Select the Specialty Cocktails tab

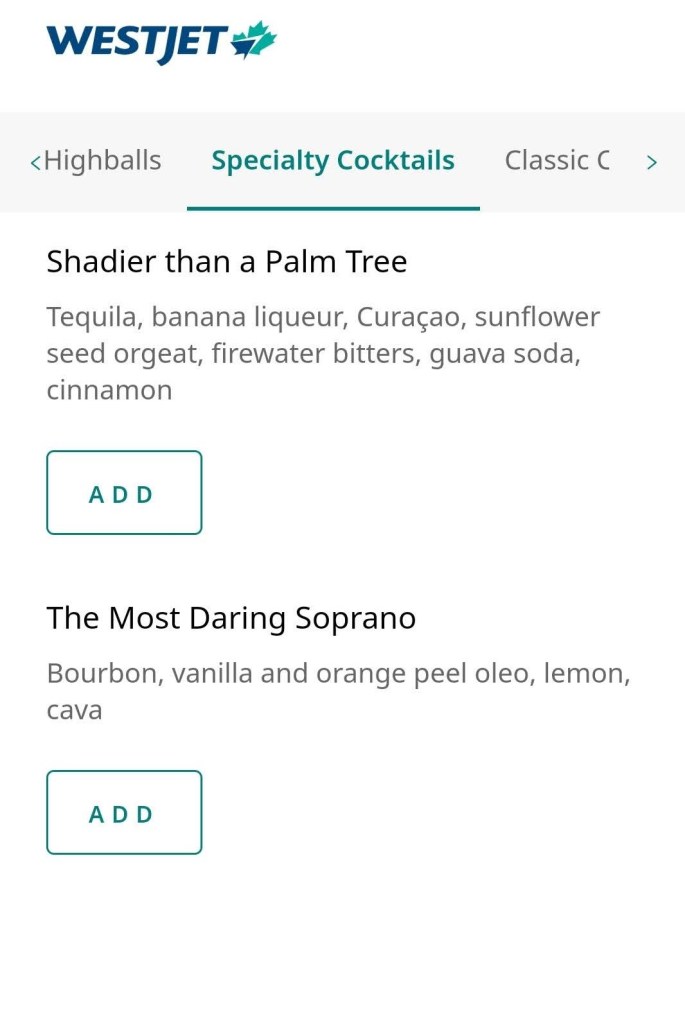tap(333, 160)
